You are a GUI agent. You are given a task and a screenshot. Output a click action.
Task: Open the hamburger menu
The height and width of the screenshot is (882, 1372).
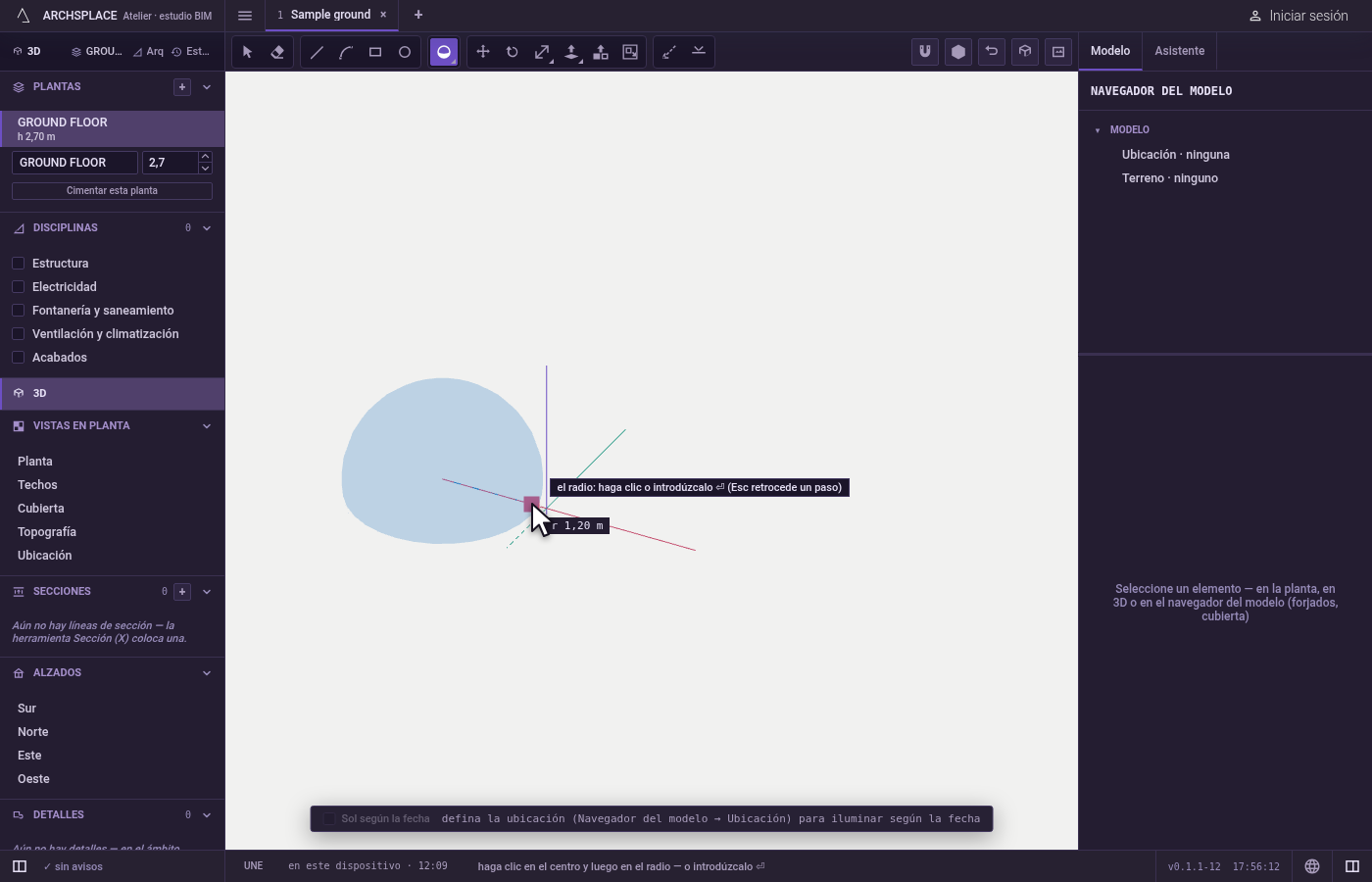[245, 15]
